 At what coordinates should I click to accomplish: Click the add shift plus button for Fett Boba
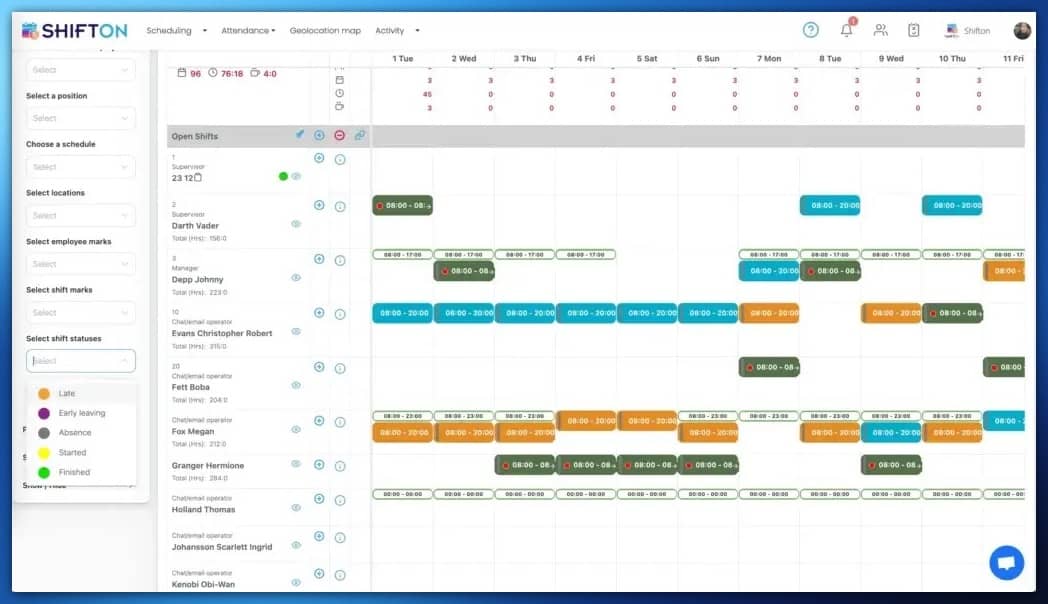319,368
